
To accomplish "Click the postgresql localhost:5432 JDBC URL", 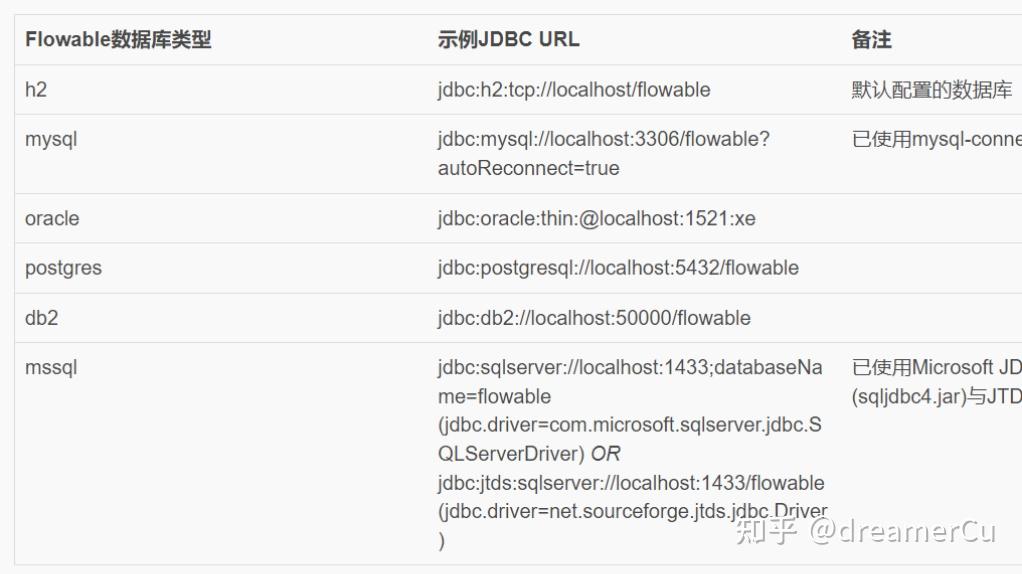I will [x=617, y=268].
